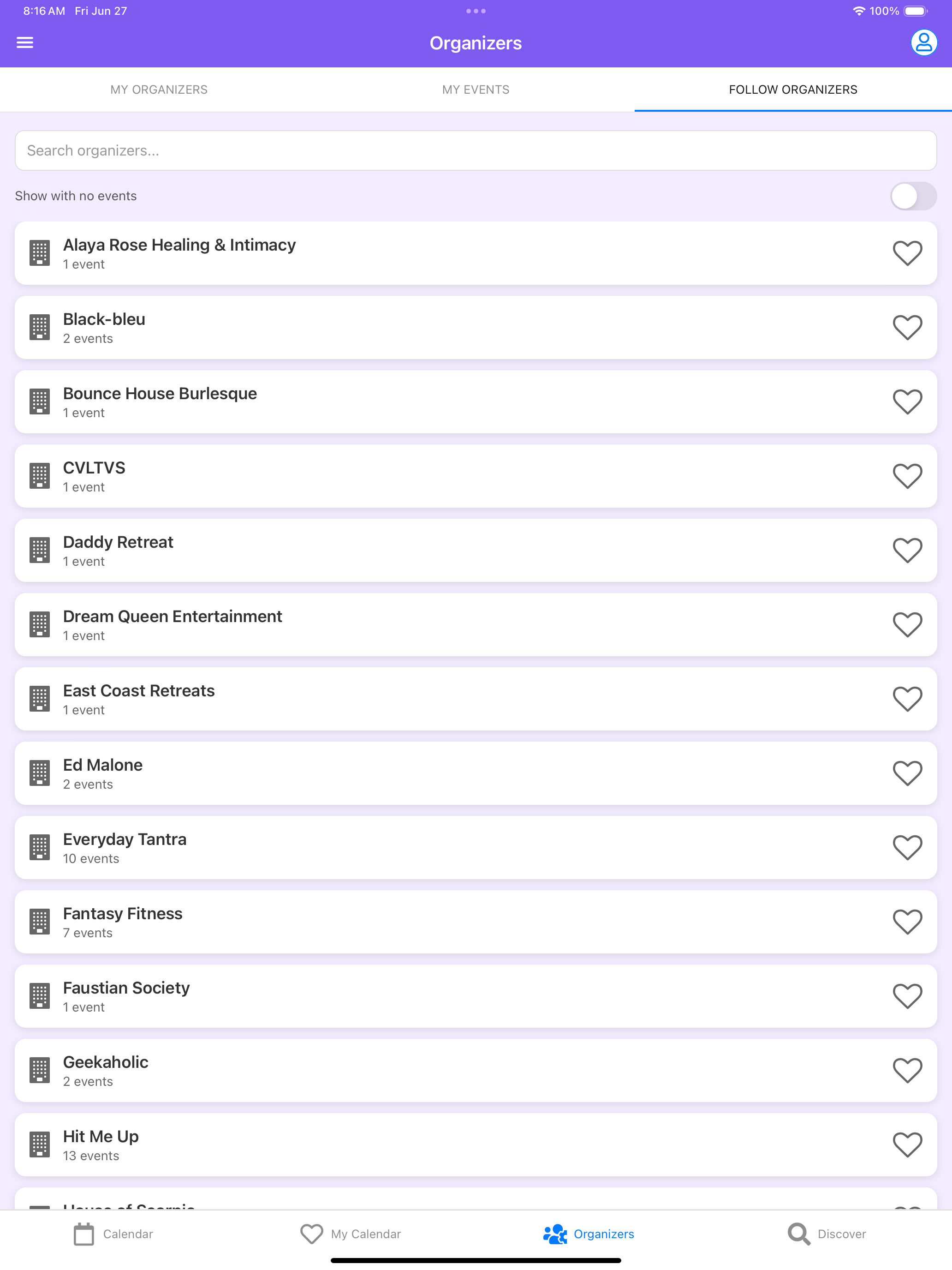
Task: Follow CVLTVS via heart icon
Action: click(907, 476)
